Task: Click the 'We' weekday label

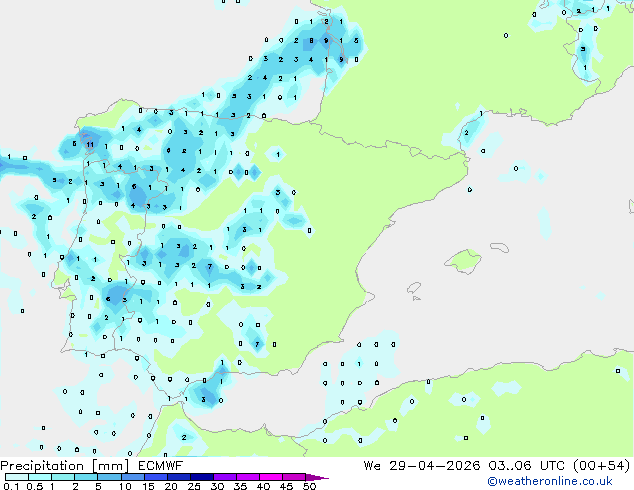Action: click(372, 466)
